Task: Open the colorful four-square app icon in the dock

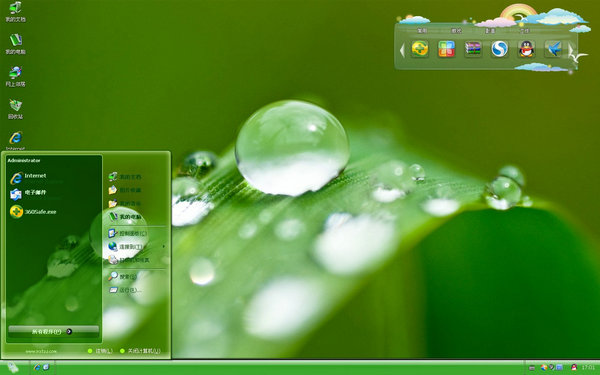Action: point(446,49)
